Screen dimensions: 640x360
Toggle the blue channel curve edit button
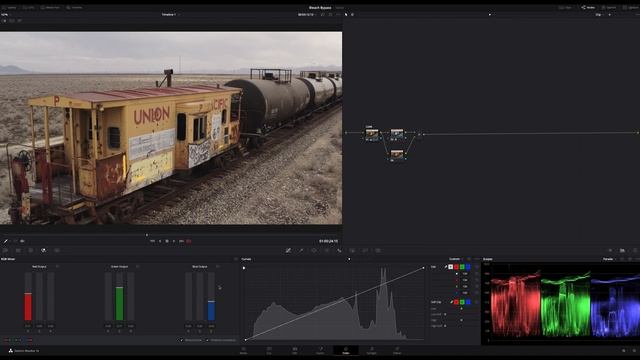(x=468, y=267)
